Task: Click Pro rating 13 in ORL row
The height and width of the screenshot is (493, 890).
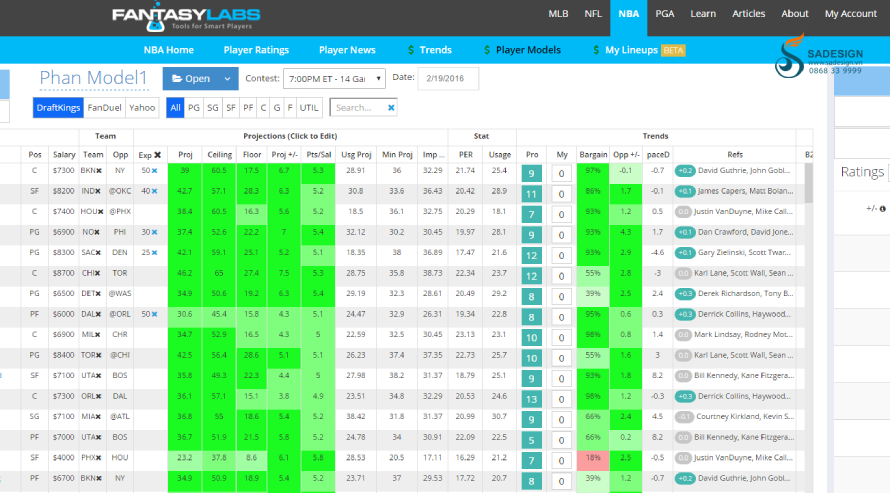Action: click(531, 399)
